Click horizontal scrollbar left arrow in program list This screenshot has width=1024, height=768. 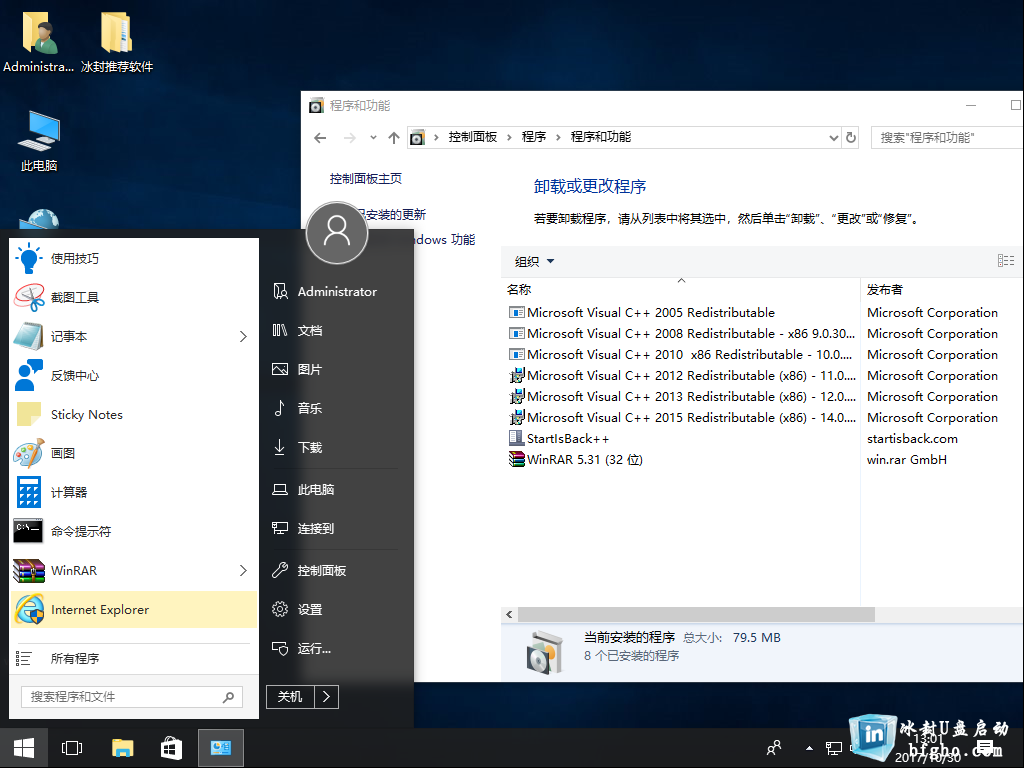[x=509, y=615]
